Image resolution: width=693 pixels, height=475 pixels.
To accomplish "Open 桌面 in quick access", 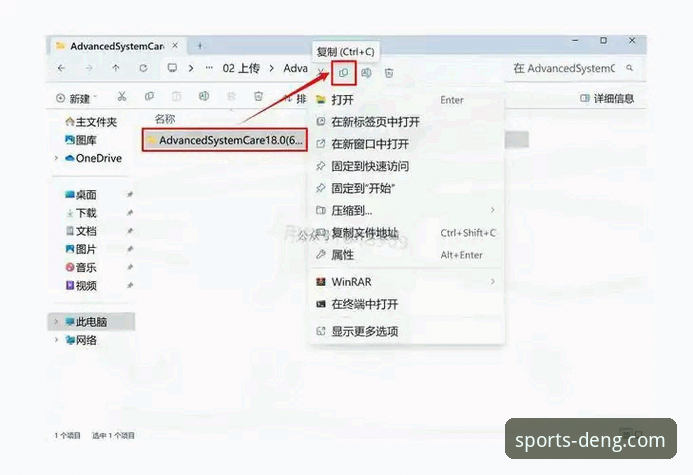I will point(80,194).
